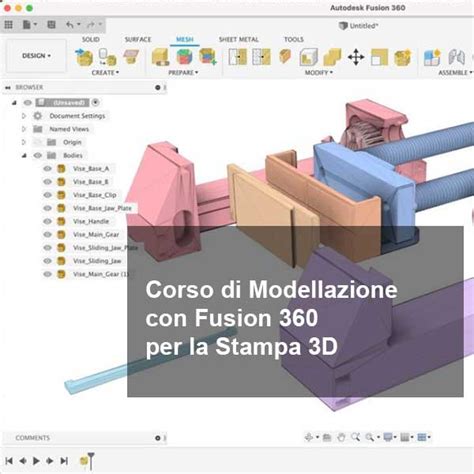Click the Combine Face Groups icon
Screen dimensions: 474x474
tap(208, 57)
